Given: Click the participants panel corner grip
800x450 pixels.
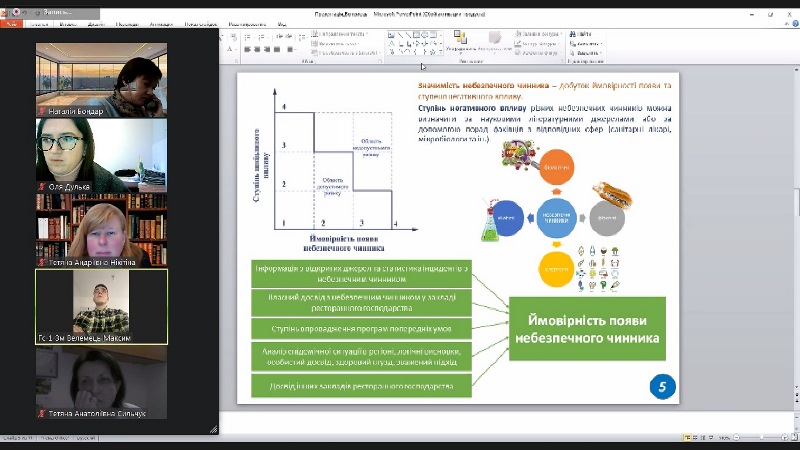Looking at the screenshot, I should pos(214,430).
